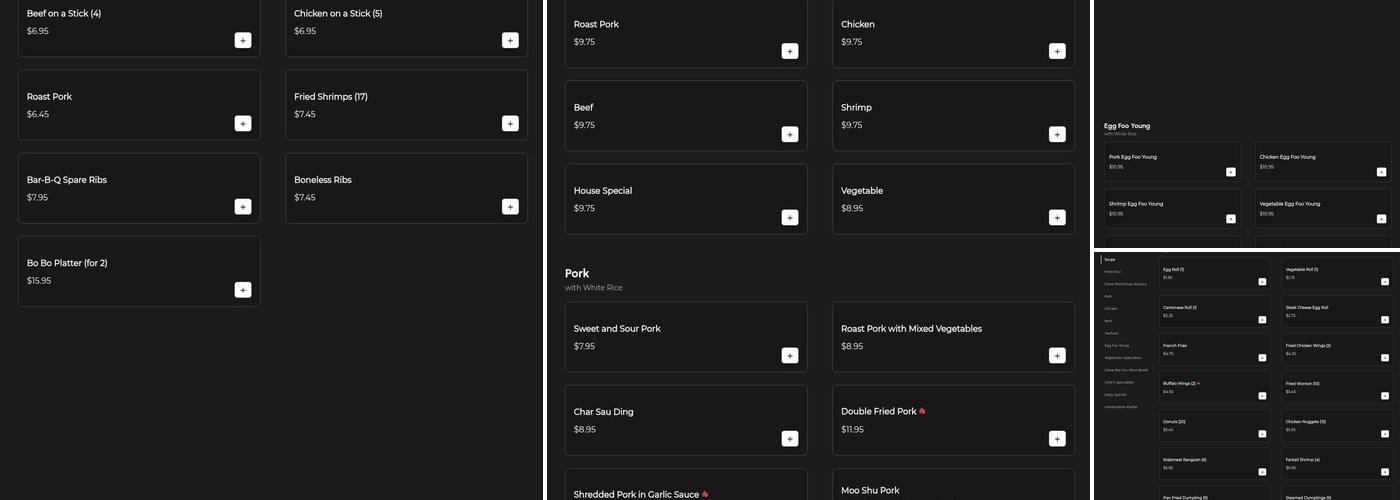Add Boneless Ribs to the order

510,207
